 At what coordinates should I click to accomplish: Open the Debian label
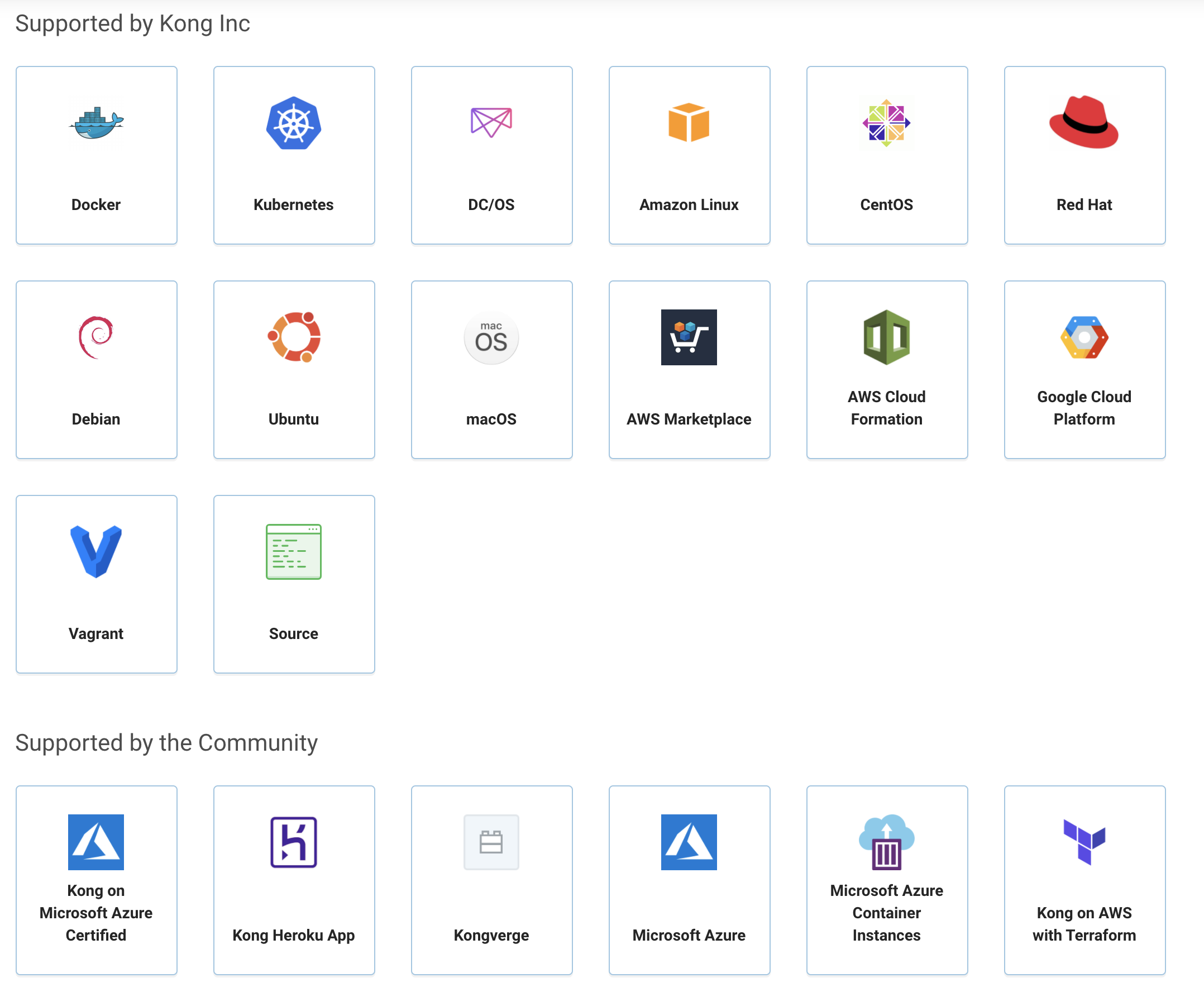tap(96, 419)
